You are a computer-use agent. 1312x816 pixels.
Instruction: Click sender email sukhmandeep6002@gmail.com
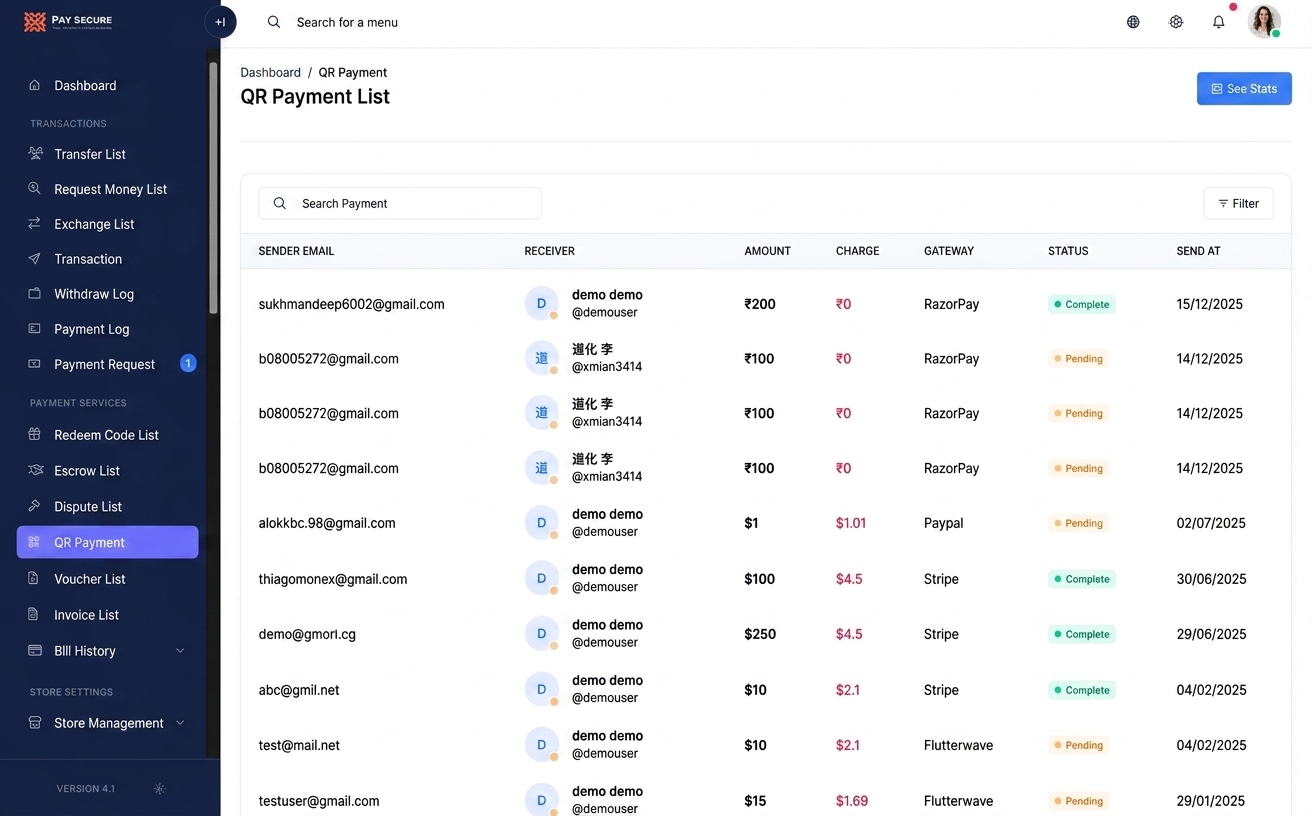coord(352,304)
